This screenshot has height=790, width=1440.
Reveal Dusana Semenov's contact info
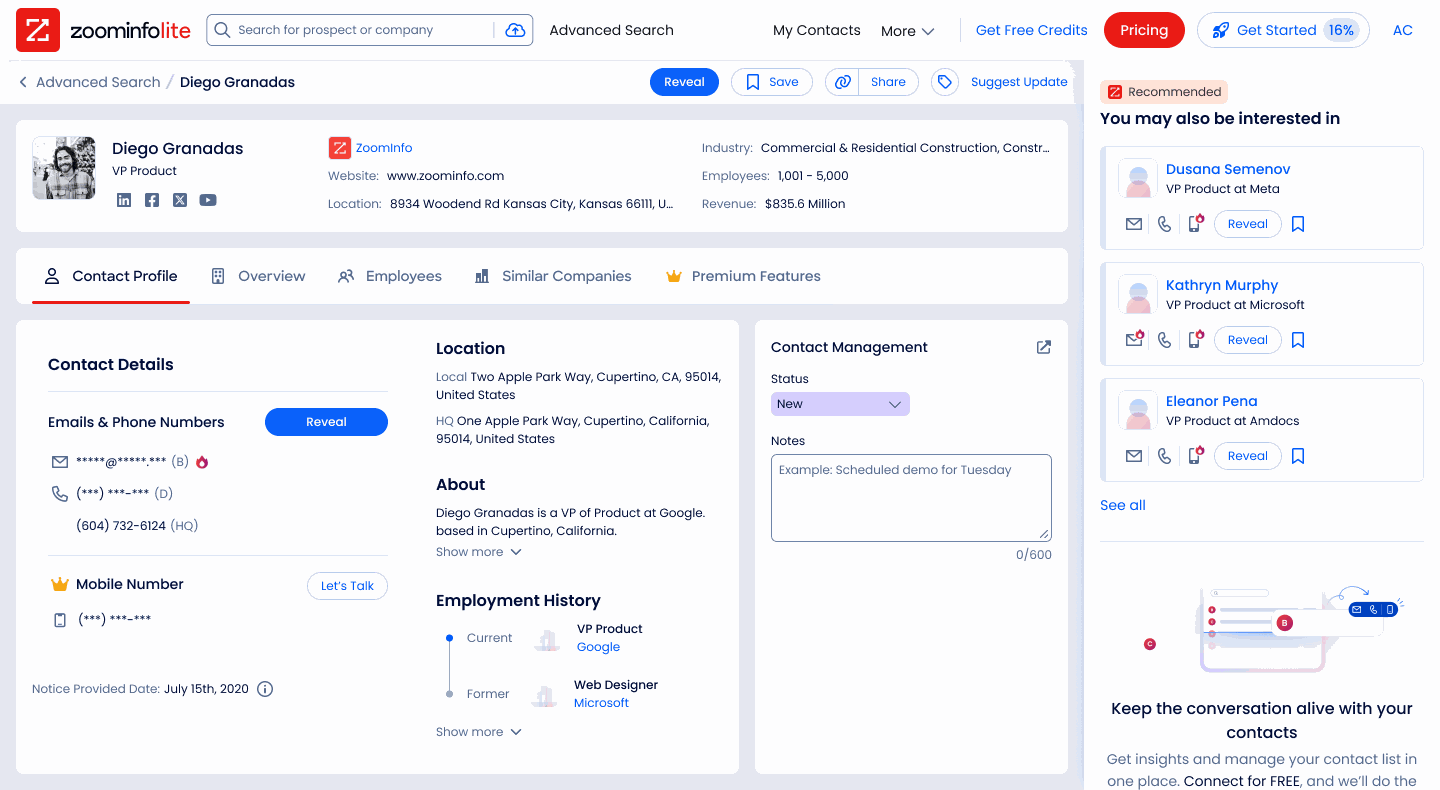tap(1247, 224)
